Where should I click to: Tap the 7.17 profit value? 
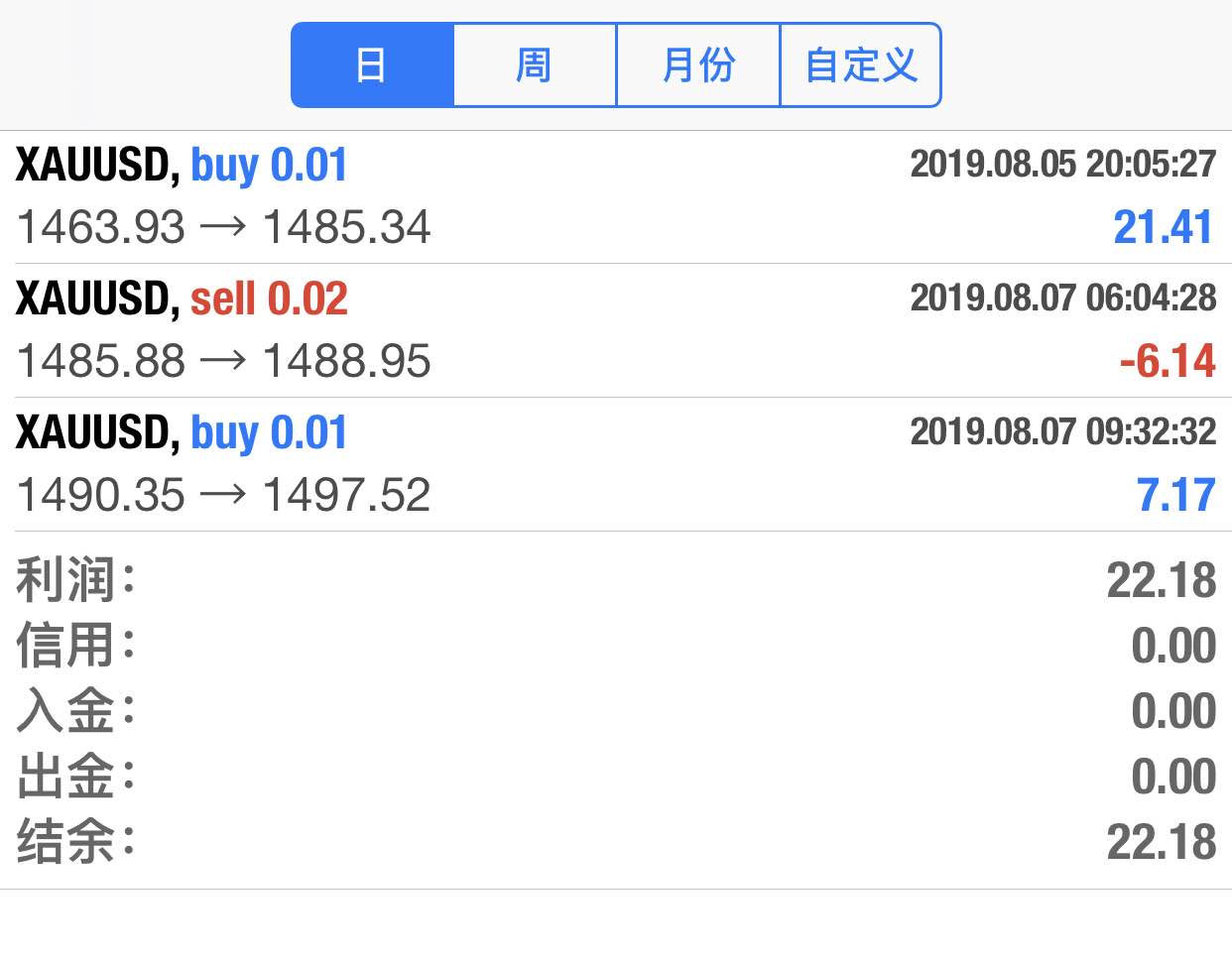pyautogui.click(x=1176, y=495)
